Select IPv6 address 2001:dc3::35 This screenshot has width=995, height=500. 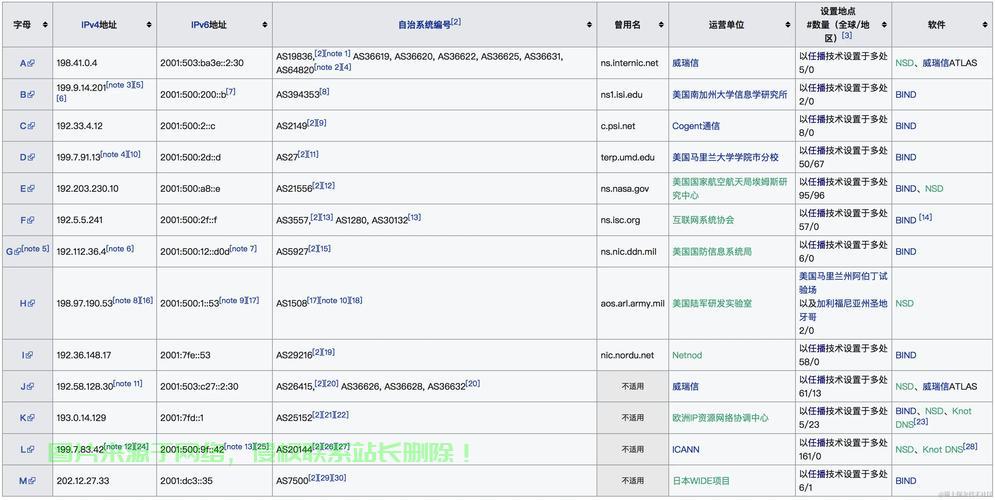(187, 481)
